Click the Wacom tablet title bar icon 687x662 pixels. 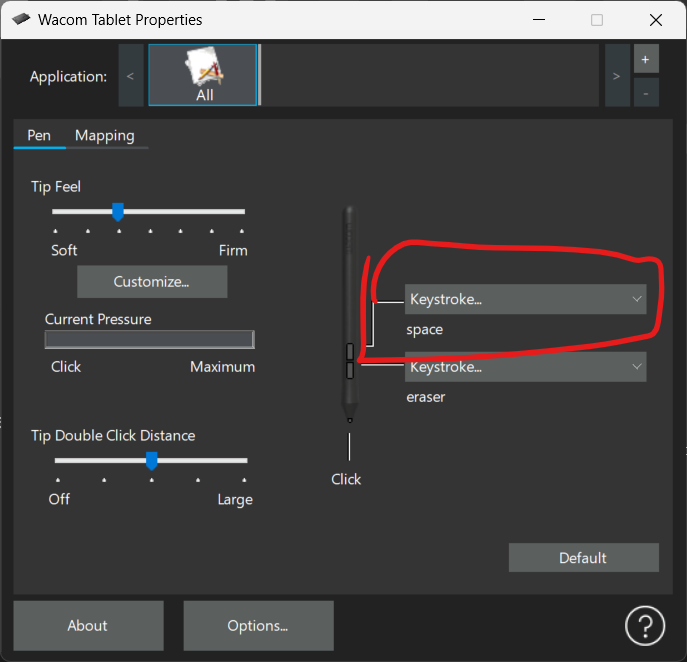[x=21, y=19]
